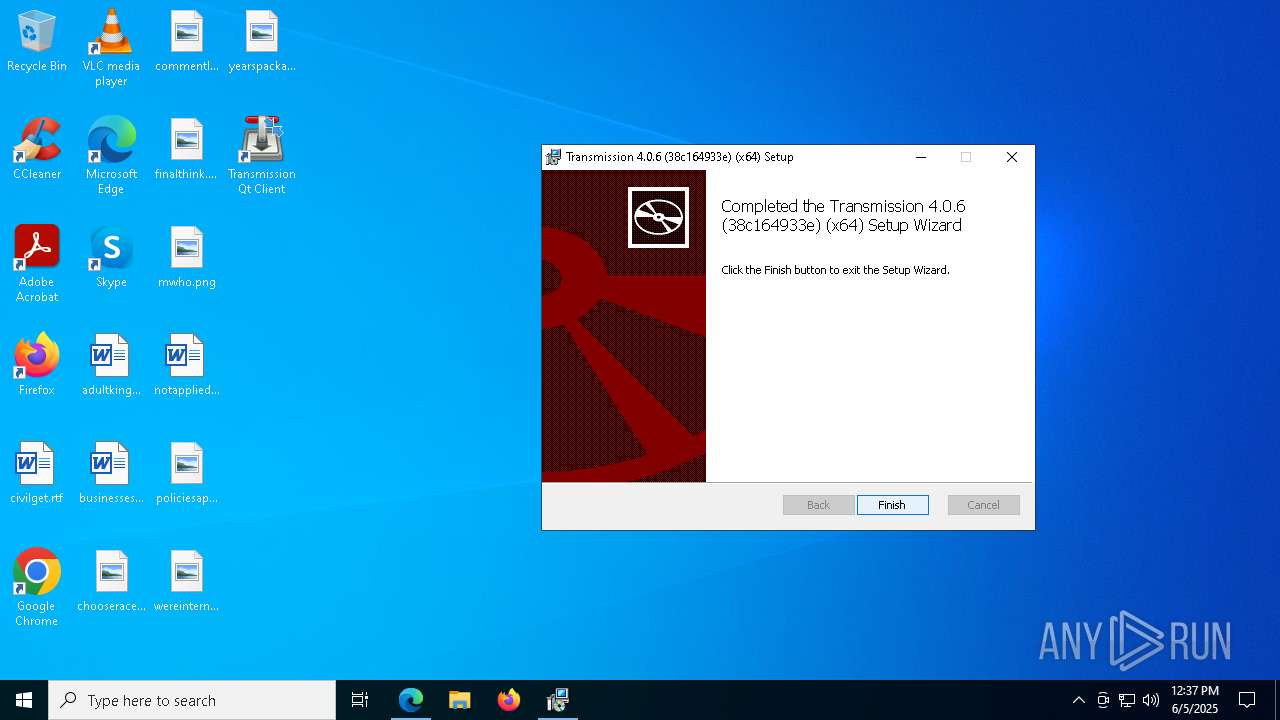This screenshot has height=720, width=1280.
Task: Open Firefox from the taskbar
Action: (509, 700)
